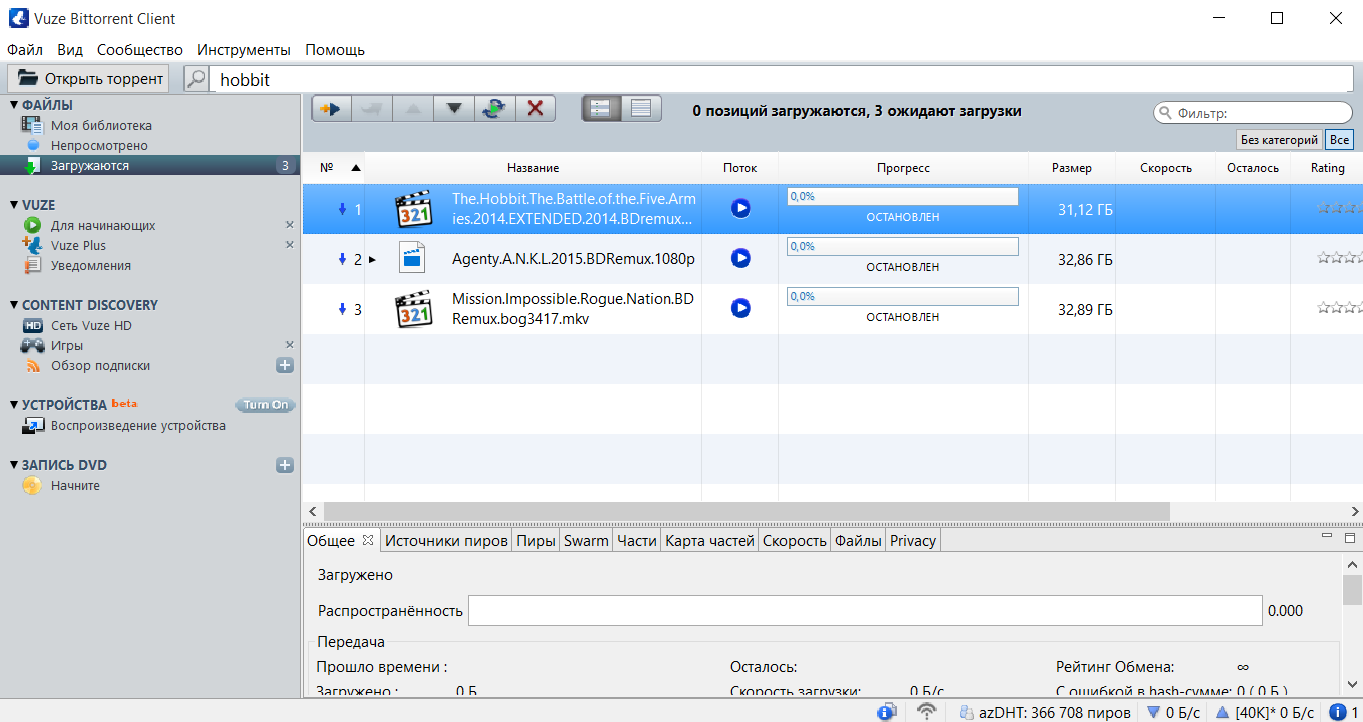Open the Помощь menu
This screenshot has height=722, width=1363.
coord(335,49)
